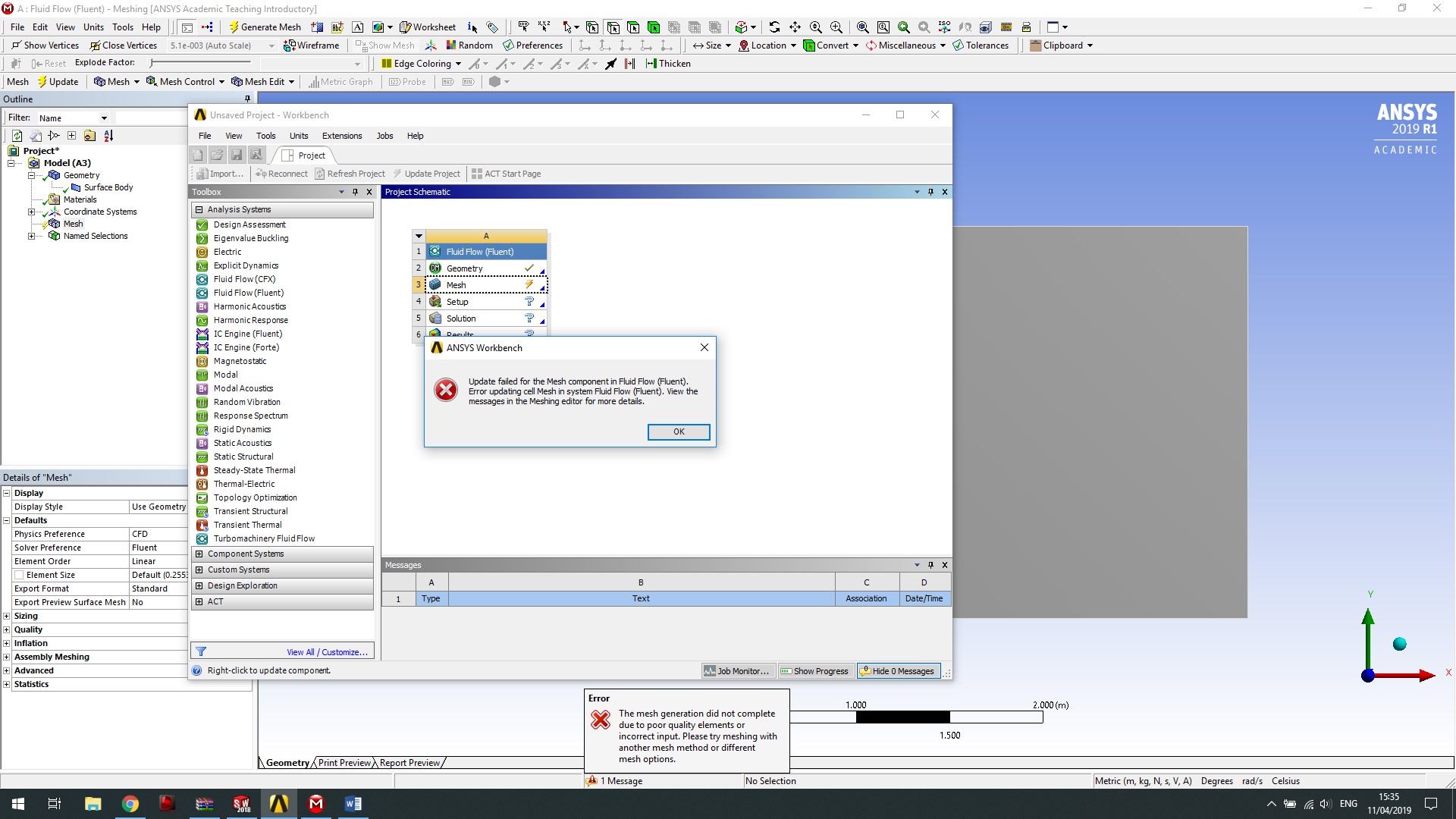Click the Generate Mesh toolbar button

(x=265, y=27)
